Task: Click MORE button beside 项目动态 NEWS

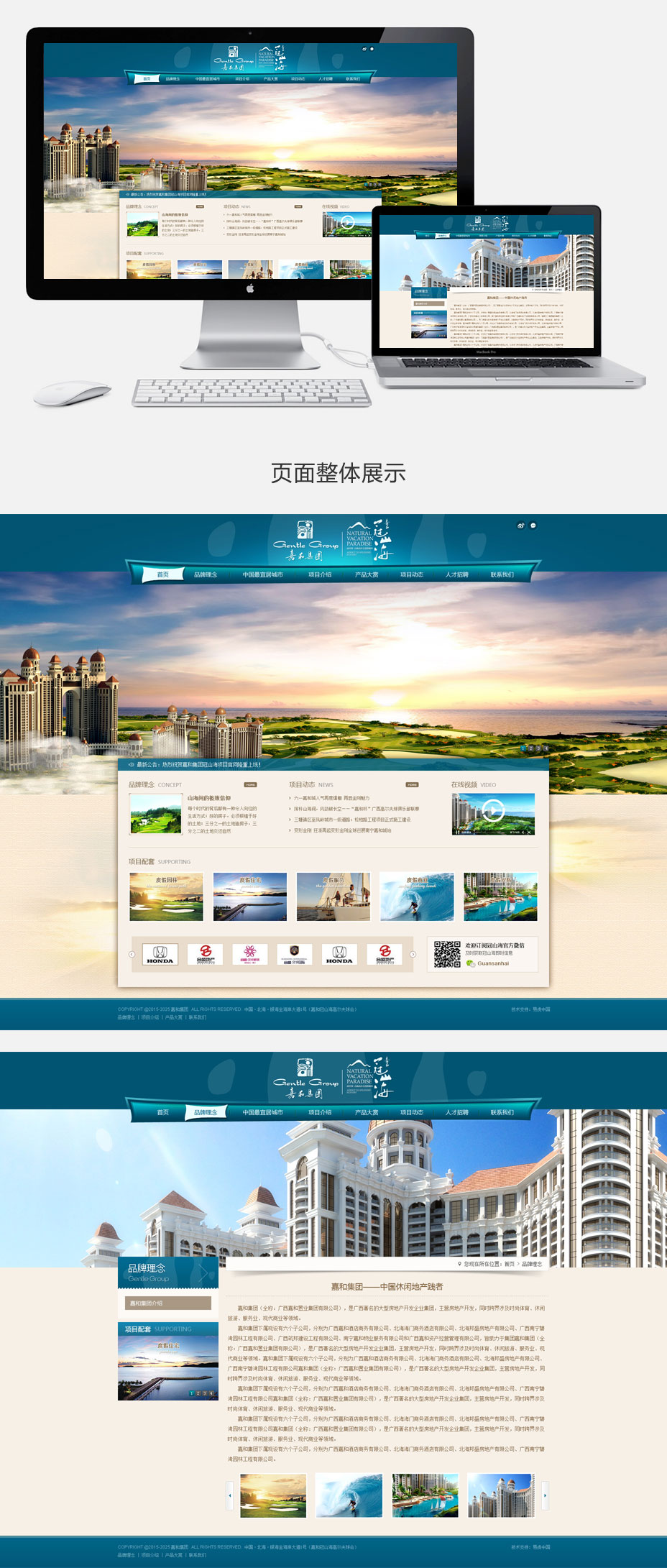Action: pyautogui.click(x=412, y=784)
